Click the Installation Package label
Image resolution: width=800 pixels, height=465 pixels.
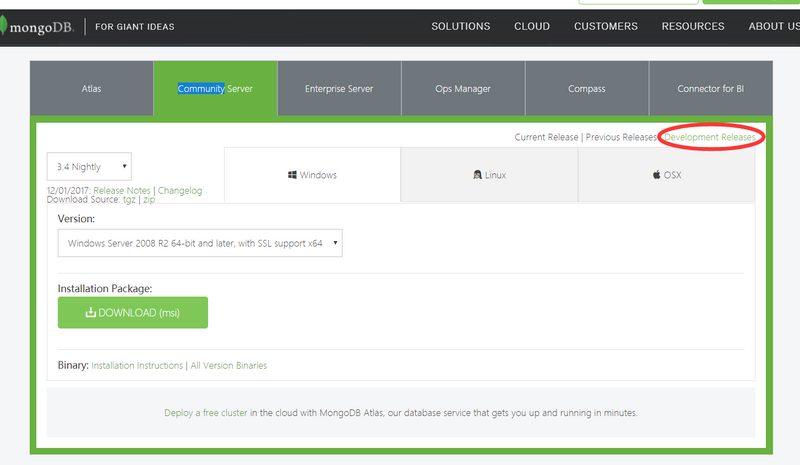click(105, 288)
